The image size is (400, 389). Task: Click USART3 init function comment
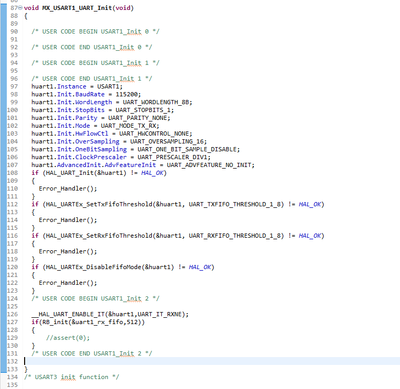71,377
